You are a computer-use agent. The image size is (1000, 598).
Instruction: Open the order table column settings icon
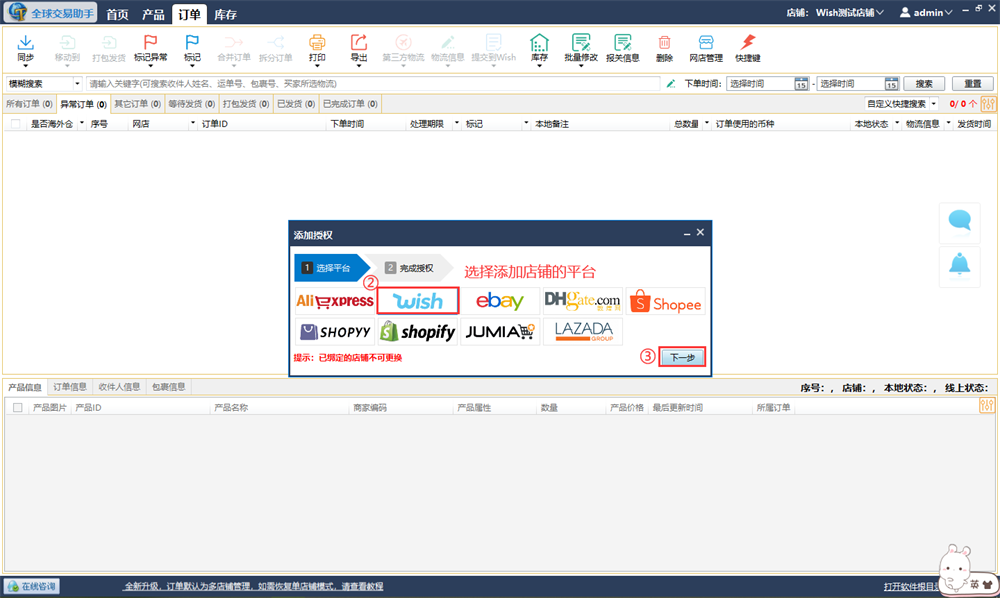pos(988,103)
